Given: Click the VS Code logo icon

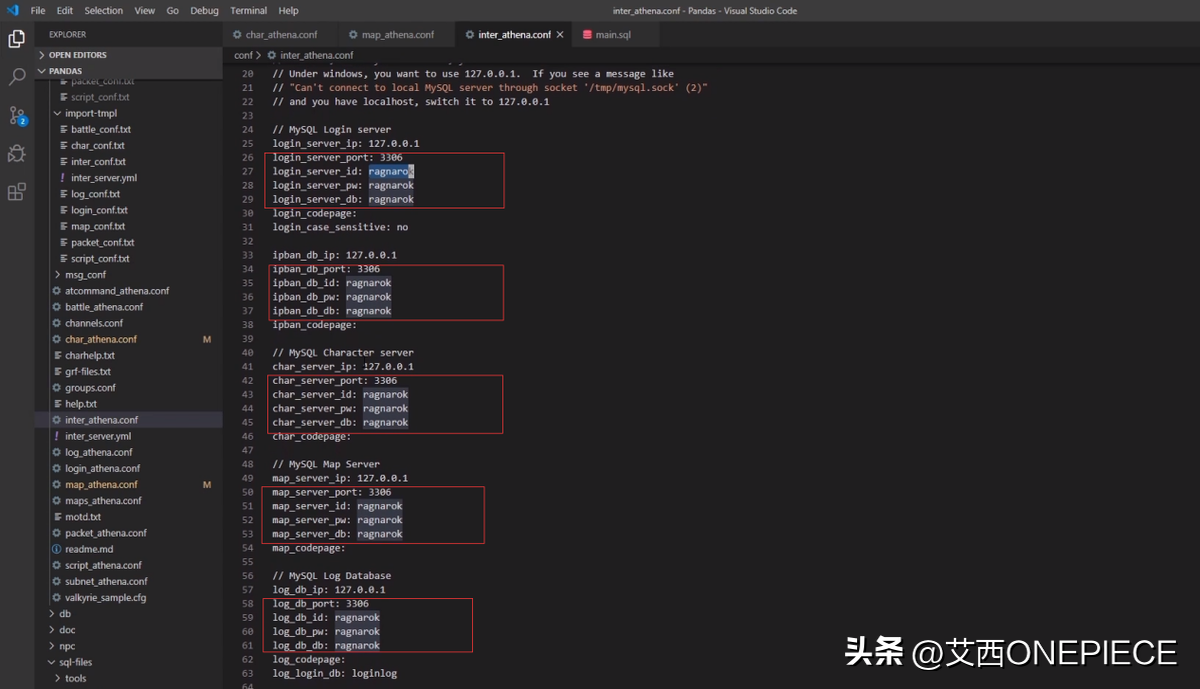Looking at the screenshot, I should point(12,10).
